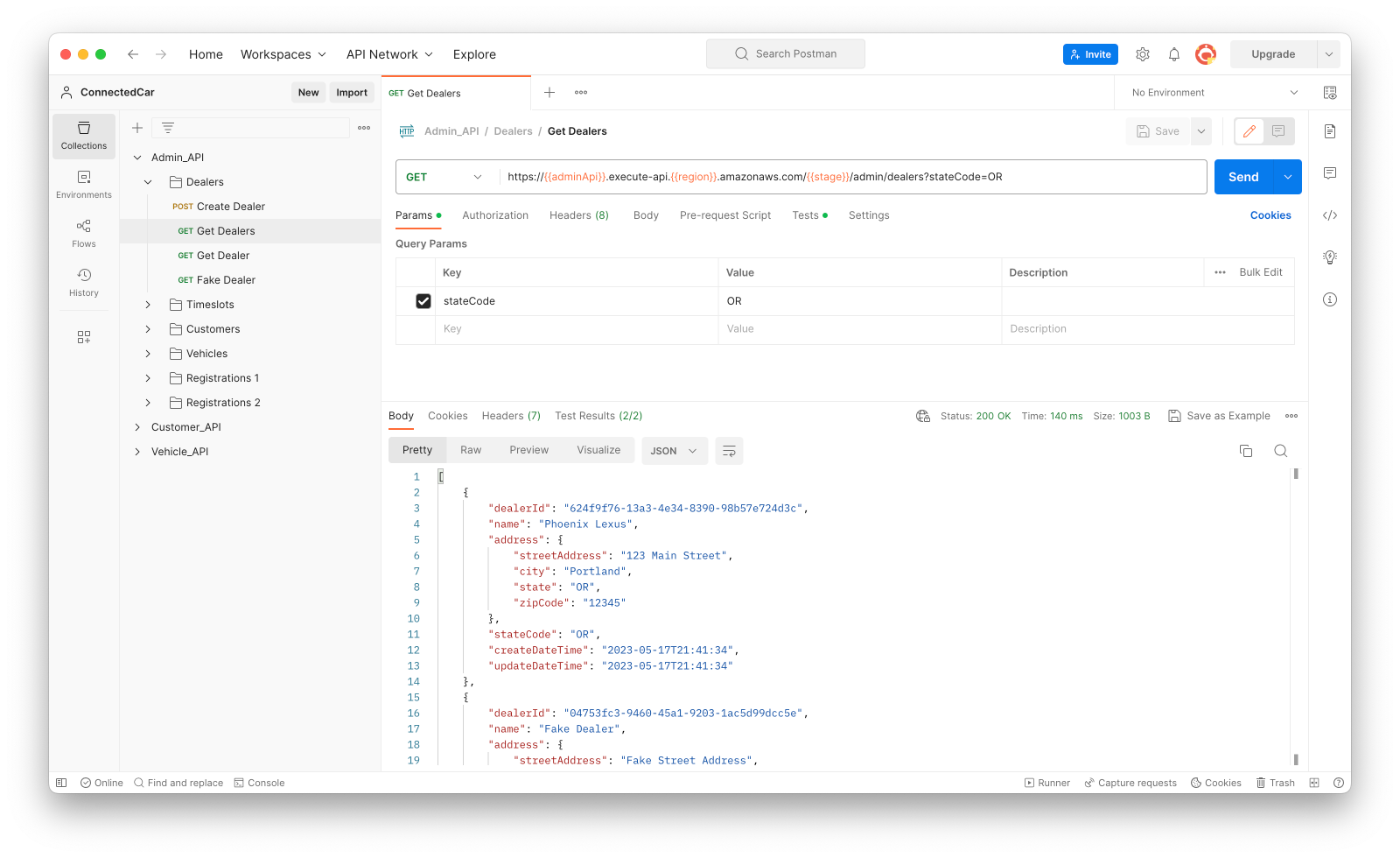The width and height of the screenshot is (1400, 858).
Task: Click the Send button
Action: pyautogui.click(x=1243, y=177)
